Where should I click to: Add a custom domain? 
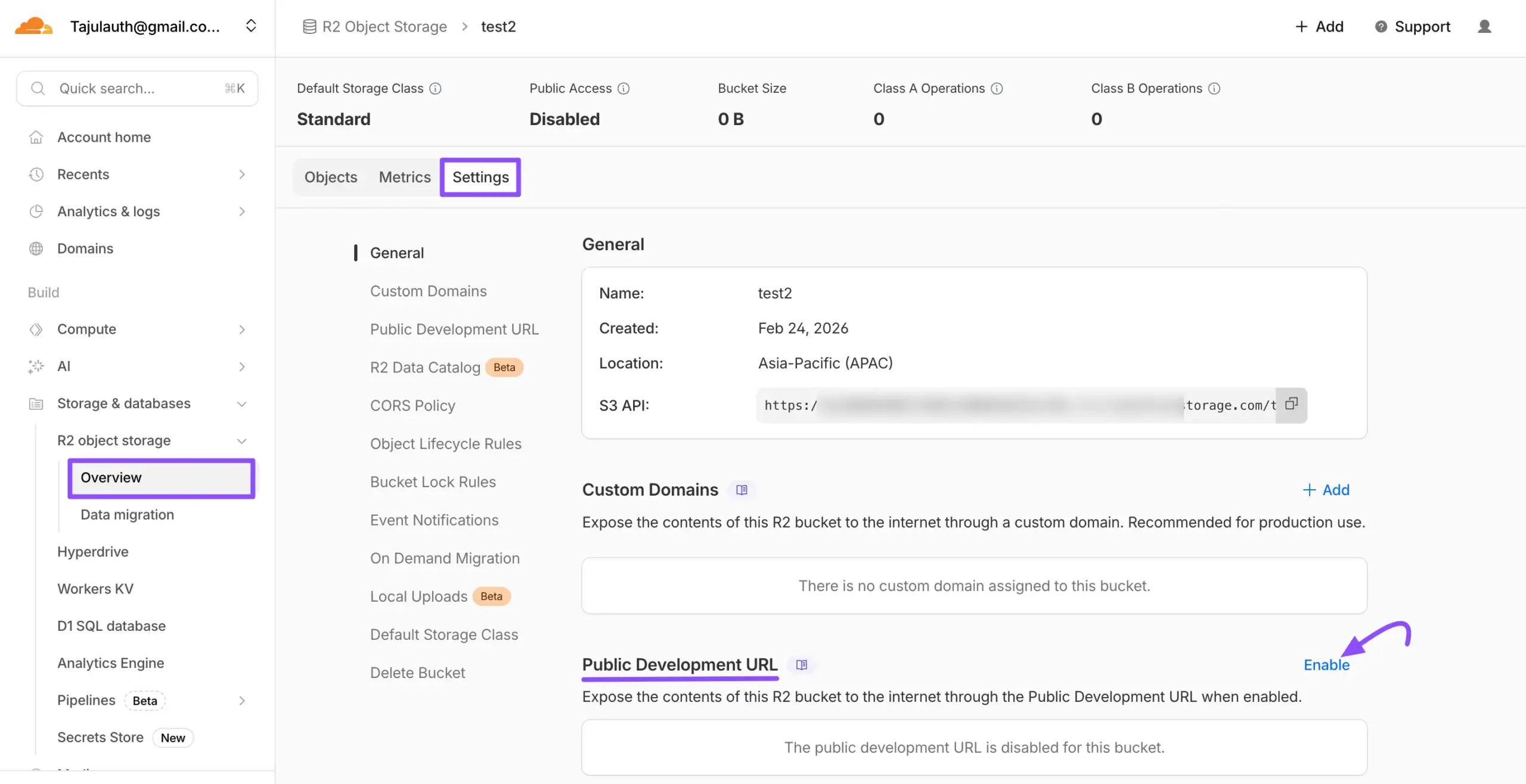1326,490
